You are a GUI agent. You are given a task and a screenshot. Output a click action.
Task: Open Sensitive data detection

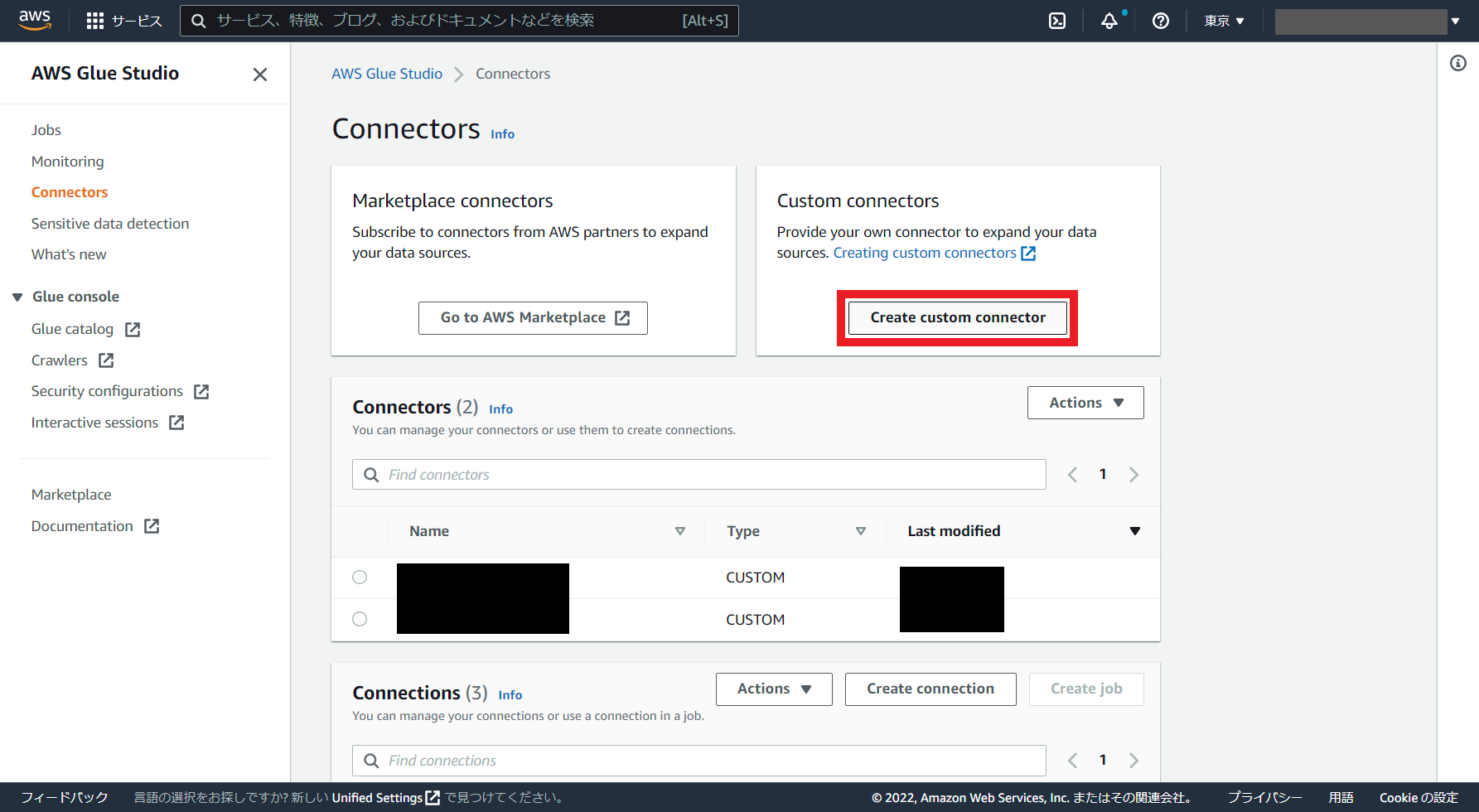[x=110, y=224]
